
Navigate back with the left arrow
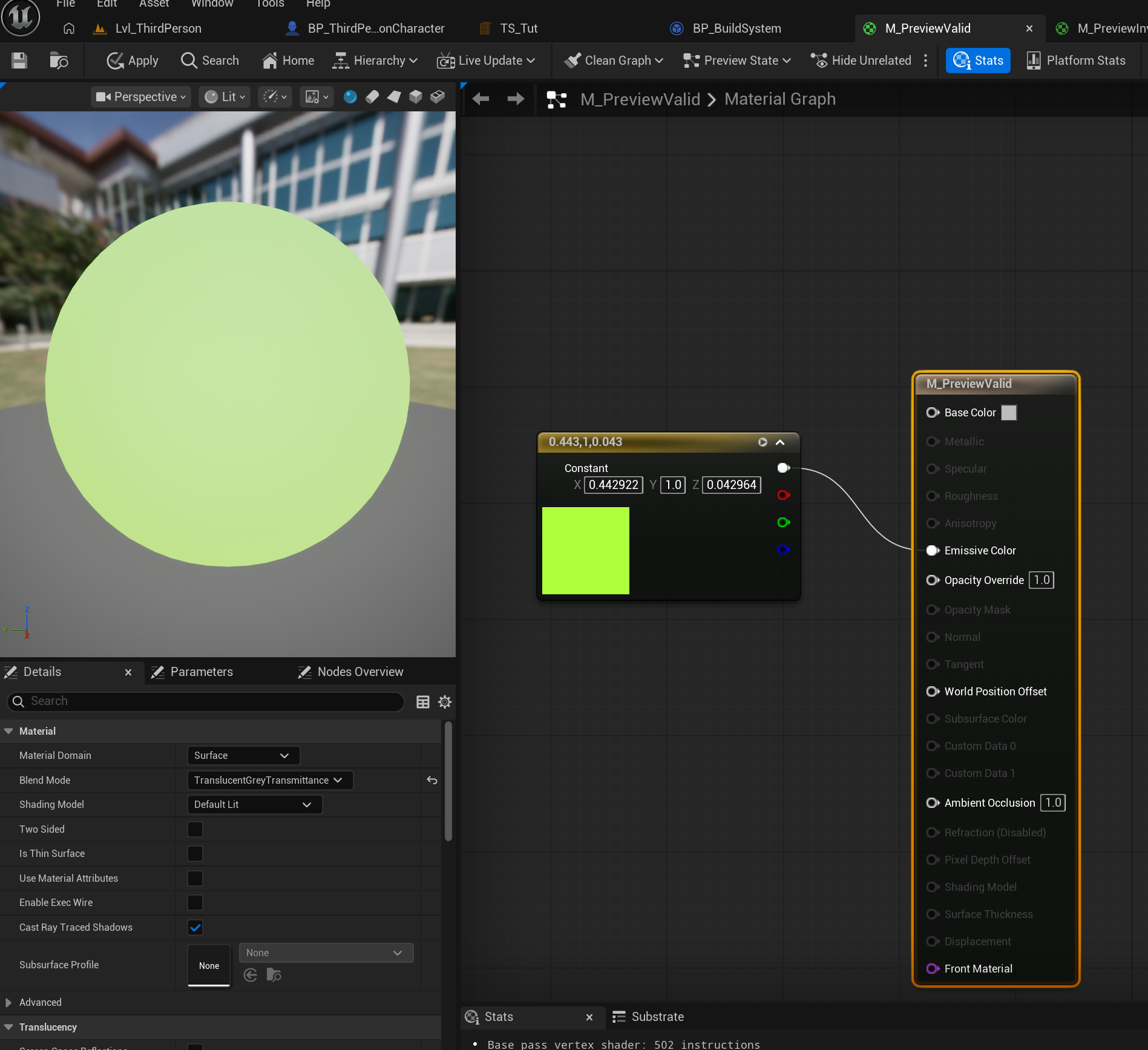[x=481, y=99]
